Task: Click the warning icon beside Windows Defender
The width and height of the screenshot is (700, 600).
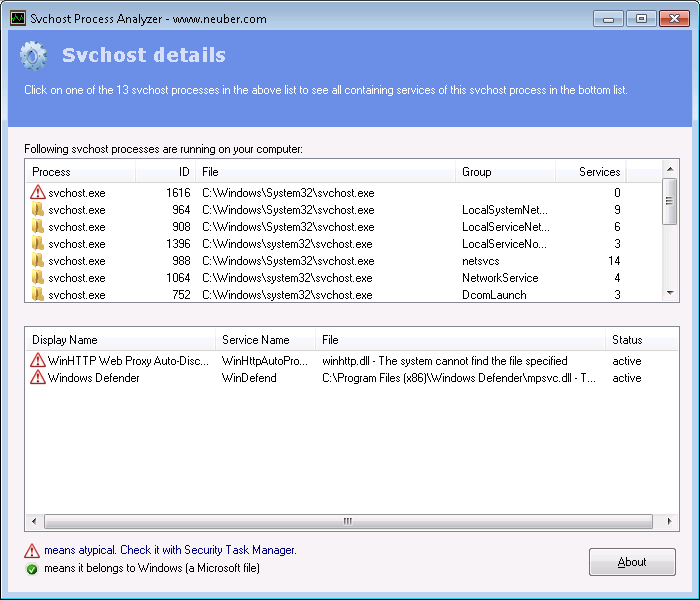Action: coord(38,378)
